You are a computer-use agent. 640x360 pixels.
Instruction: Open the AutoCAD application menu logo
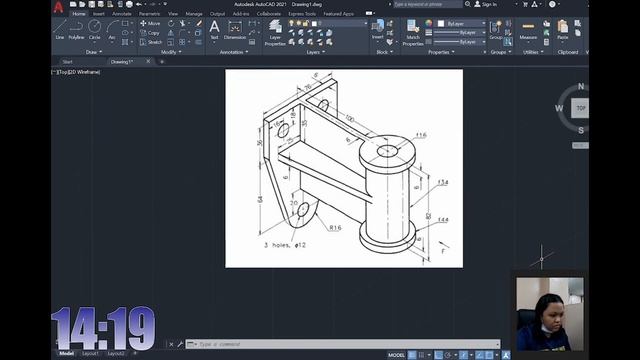pos(58,7)
